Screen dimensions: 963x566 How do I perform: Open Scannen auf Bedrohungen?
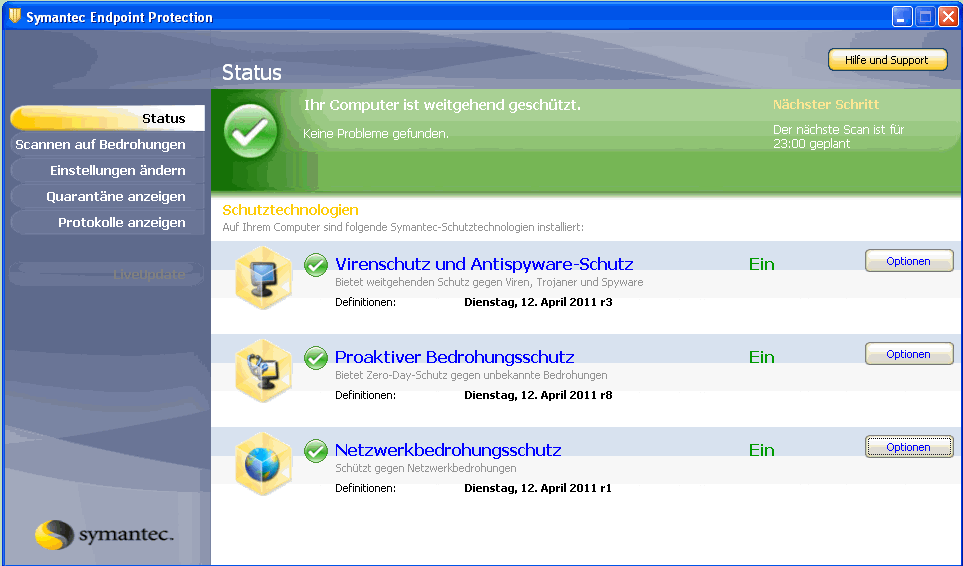107,144
